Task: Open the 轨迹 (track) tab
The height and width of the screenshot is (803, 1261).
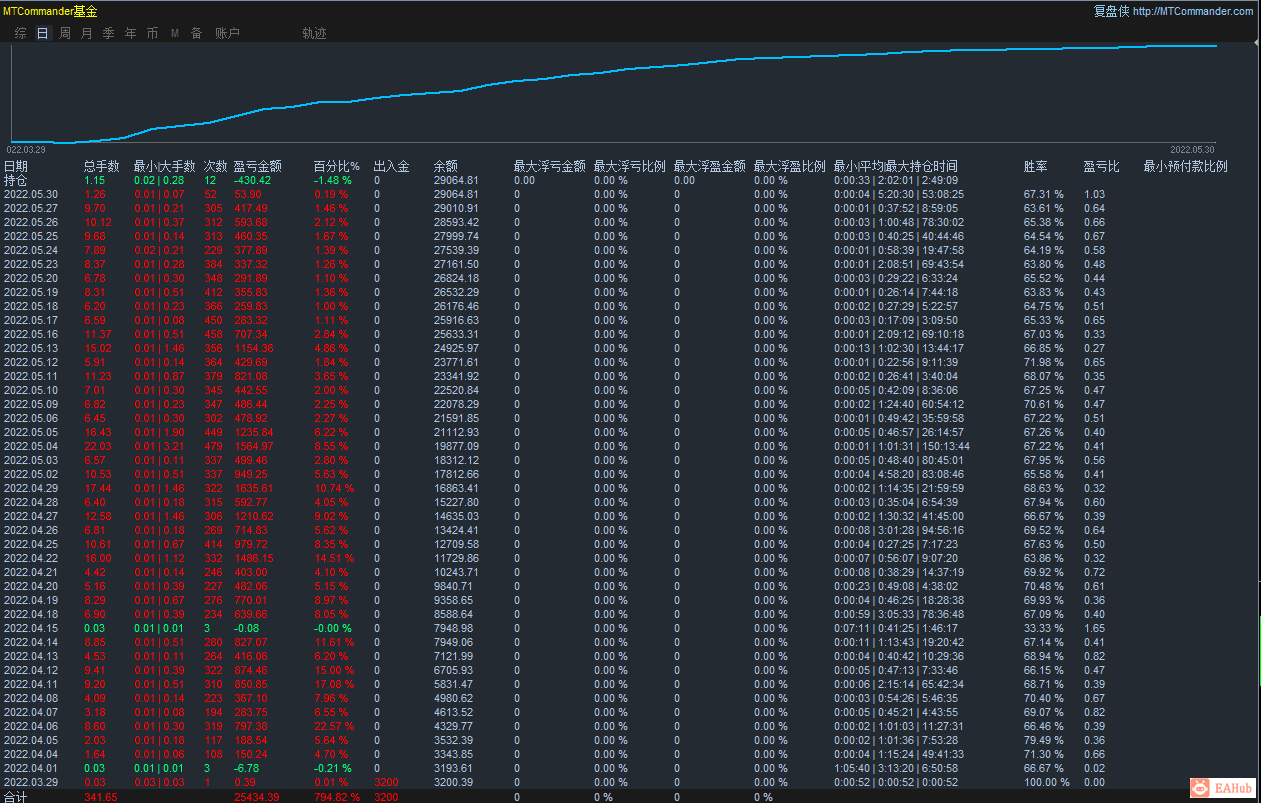Action: tap(314, 33)
